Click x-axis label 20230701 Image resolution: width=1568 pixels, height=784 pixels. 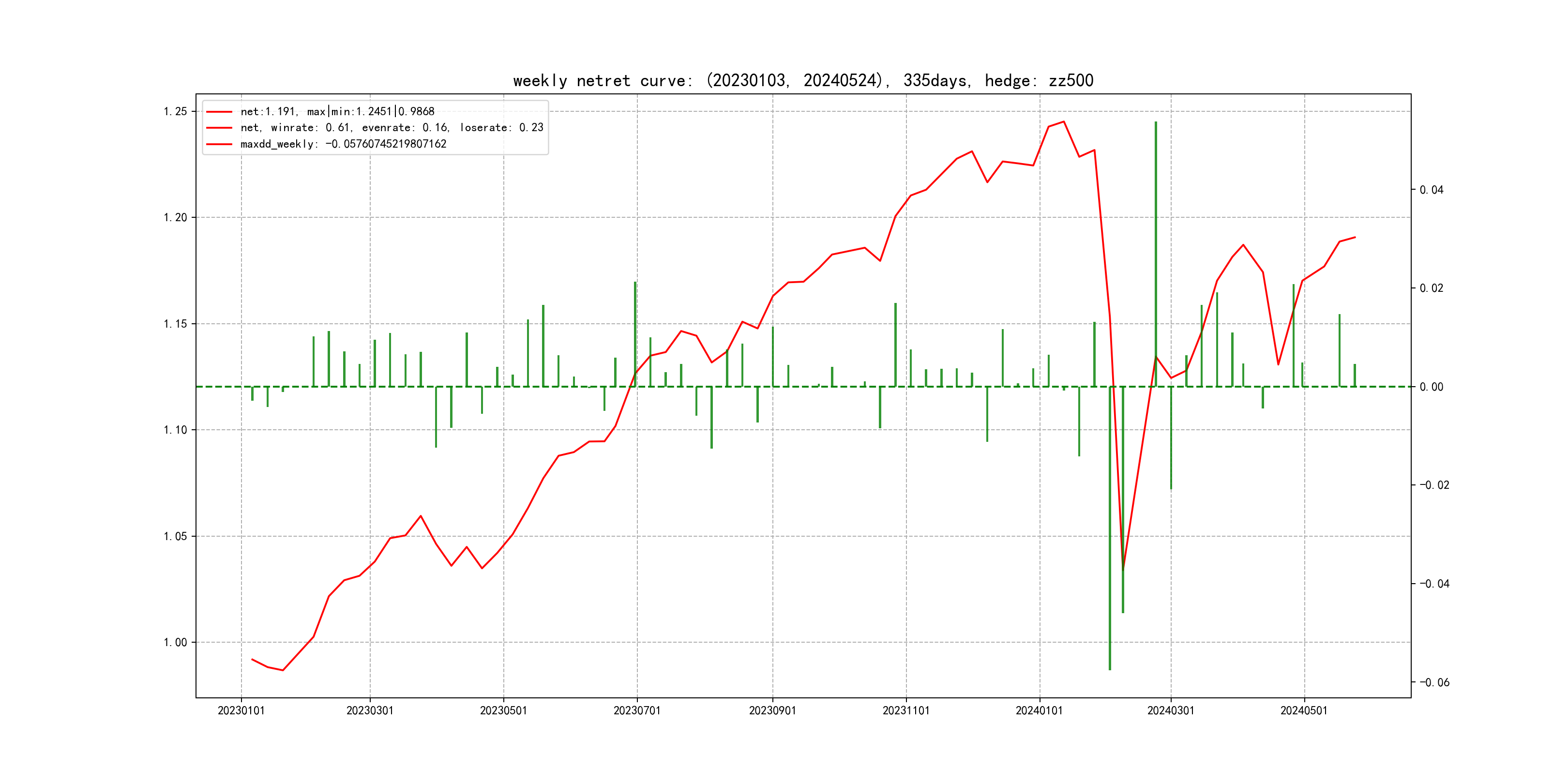click(637, 710)
